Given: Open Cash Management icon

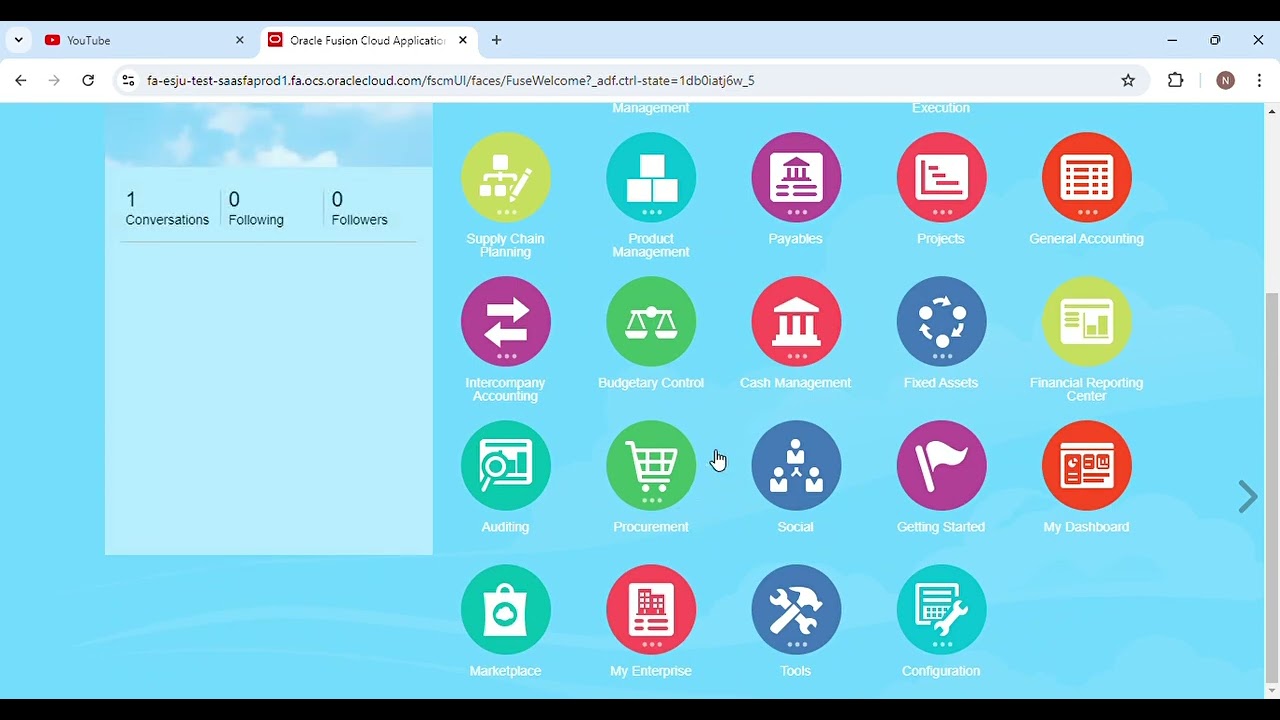Looking at the screenshot, I should [x=796, y=321].
